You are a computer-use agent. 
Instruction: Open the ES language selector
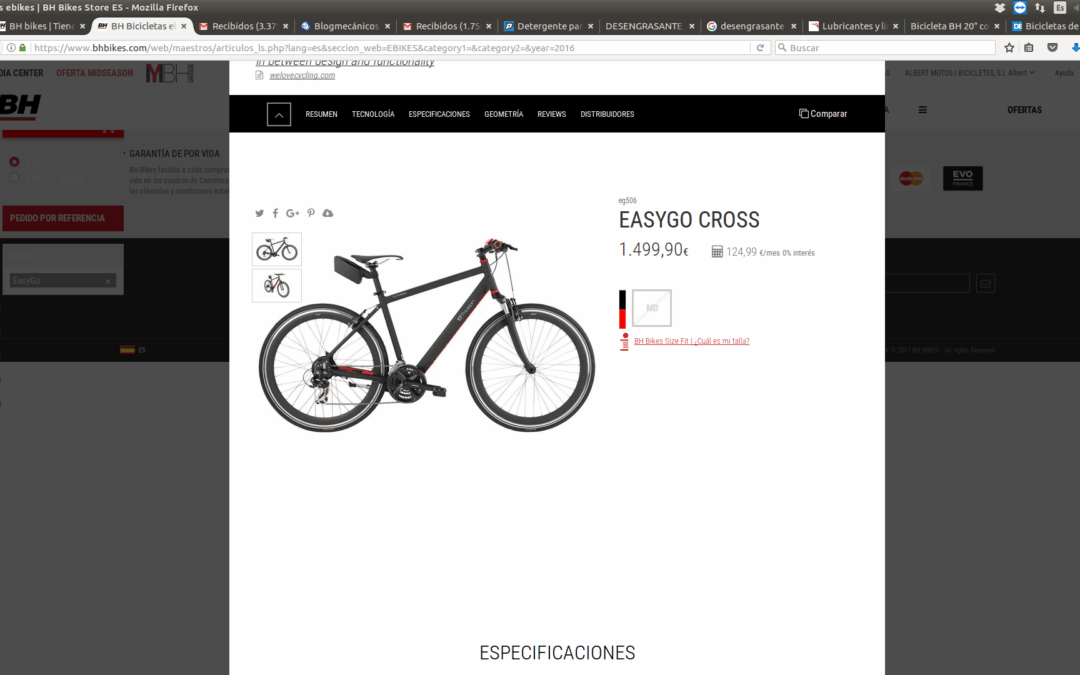click(x=133, y=350)
